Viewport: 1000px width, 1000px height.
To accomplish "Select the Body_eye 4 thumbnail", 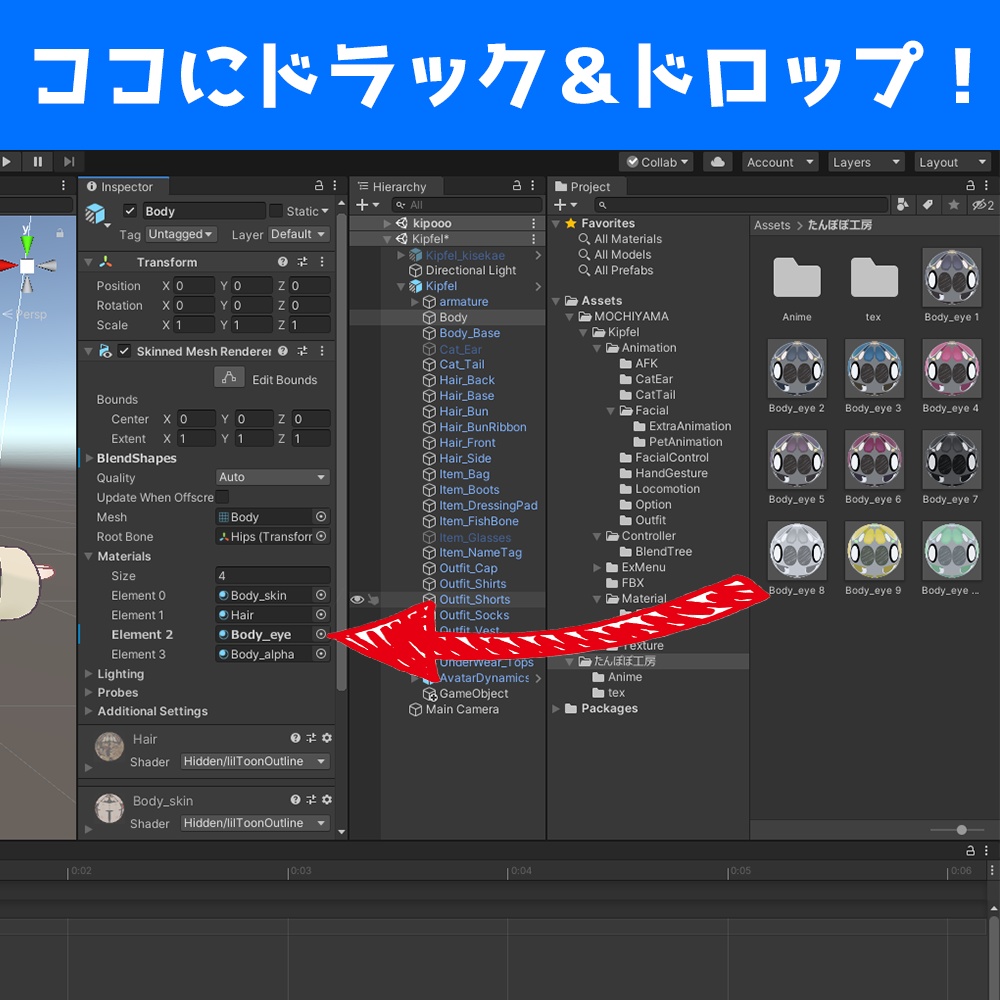I will click(x=951, y=368).
